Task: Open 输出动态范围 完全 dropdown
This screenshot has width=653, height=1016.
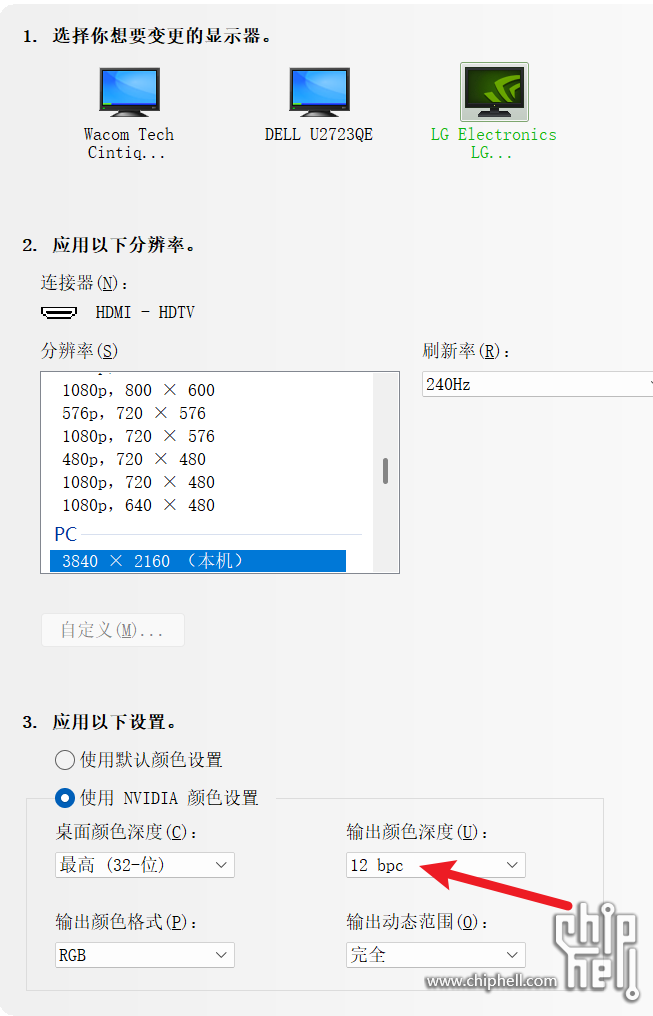Action: click(x=436, y=955)
